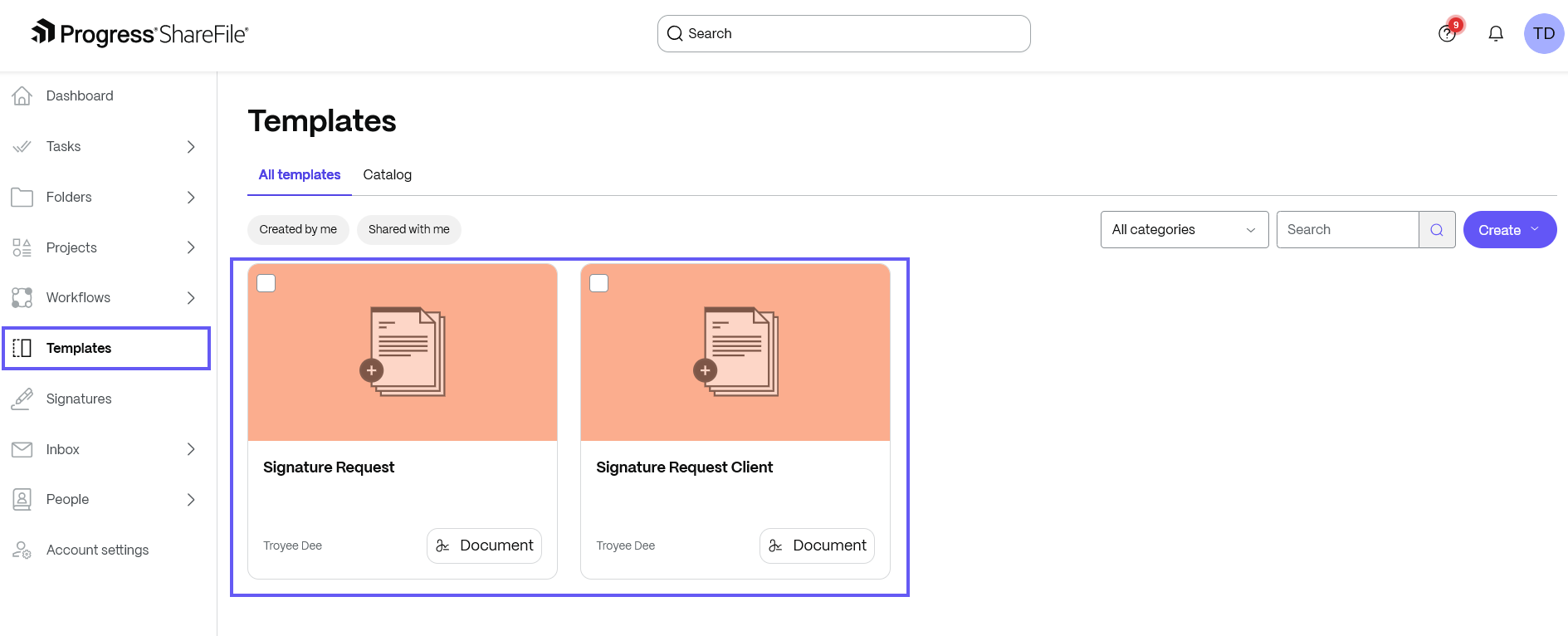Expand the People menu chevron
This screenshot has width=1568, height=636.
(x=191, y=500)
